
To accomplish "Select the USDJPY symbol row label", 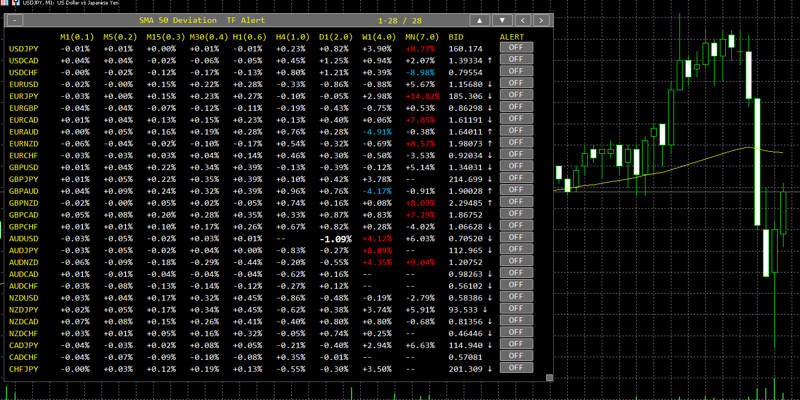I will (23, 49).
